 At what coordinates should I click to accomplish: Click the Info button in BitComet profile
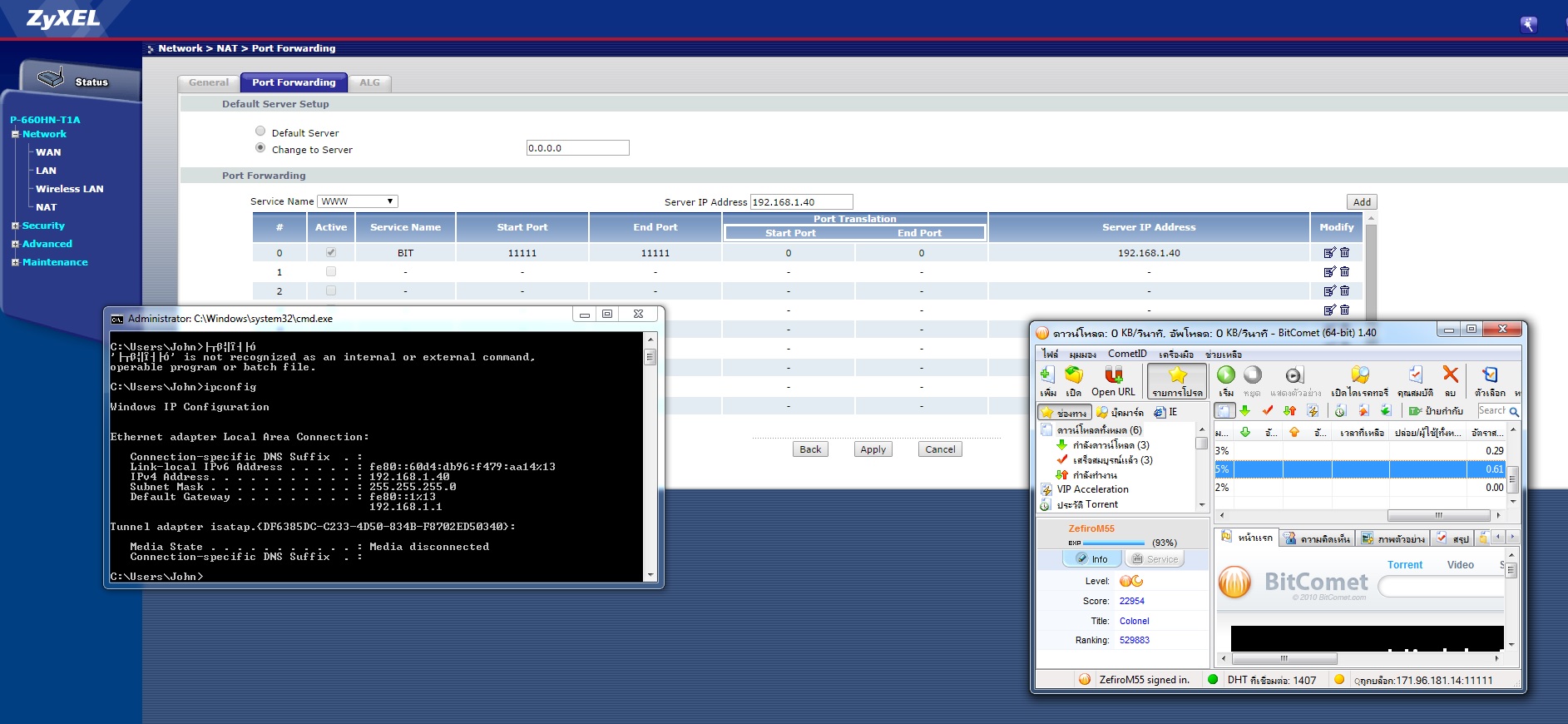pyautogui.click(x=1091, y=559)
